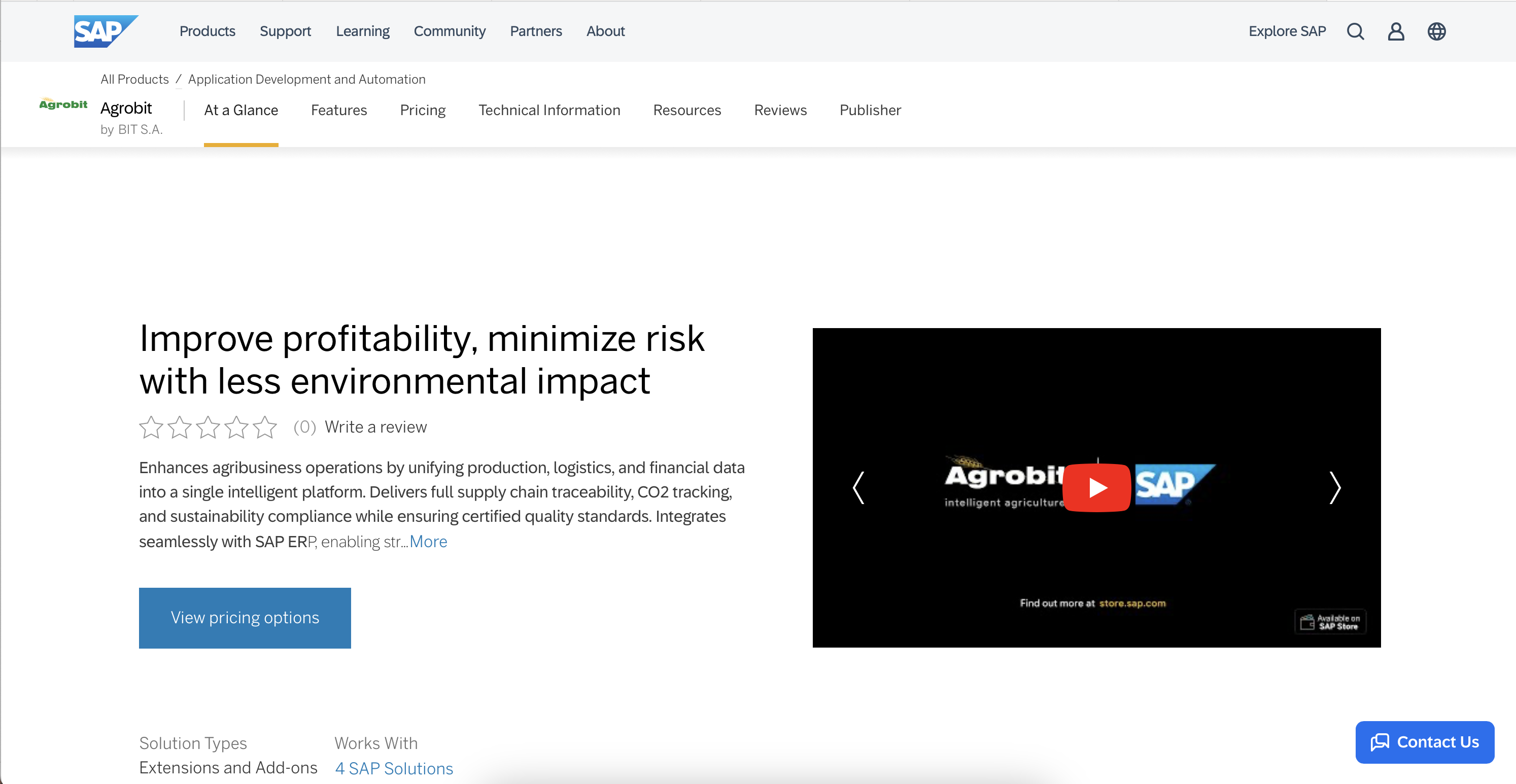
Task: Open the Products menu
Action: coord(207,31)
